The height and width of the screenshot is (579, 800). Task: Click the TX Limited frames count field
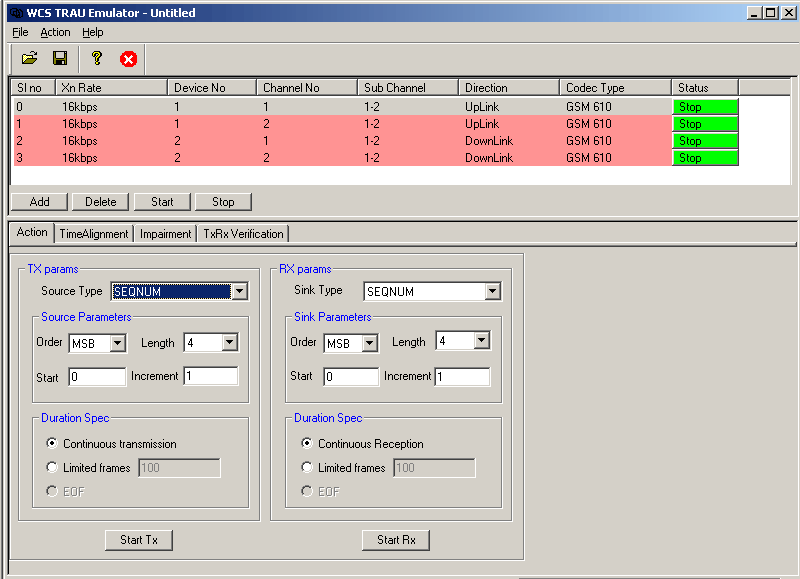pyautogui.click(x=179, y=468)
